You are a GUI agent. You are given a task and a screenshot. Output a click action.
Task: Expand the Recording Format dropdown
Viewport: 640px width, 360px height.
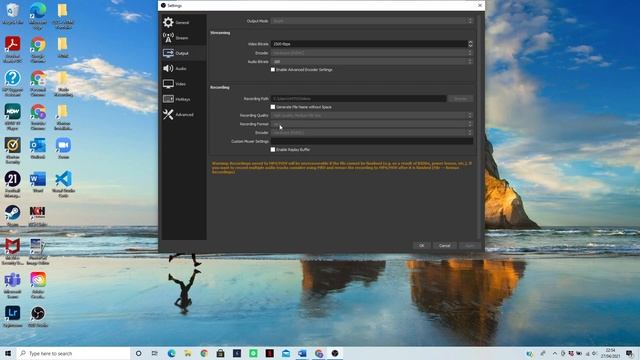pyautogui.click(x=372, y=124)
